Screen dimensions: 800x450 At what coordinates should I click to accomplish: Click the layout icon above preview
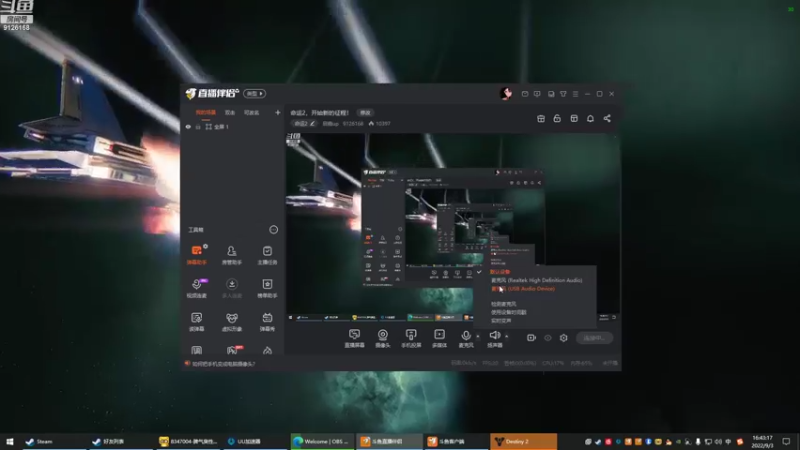[x=574, y=118]
